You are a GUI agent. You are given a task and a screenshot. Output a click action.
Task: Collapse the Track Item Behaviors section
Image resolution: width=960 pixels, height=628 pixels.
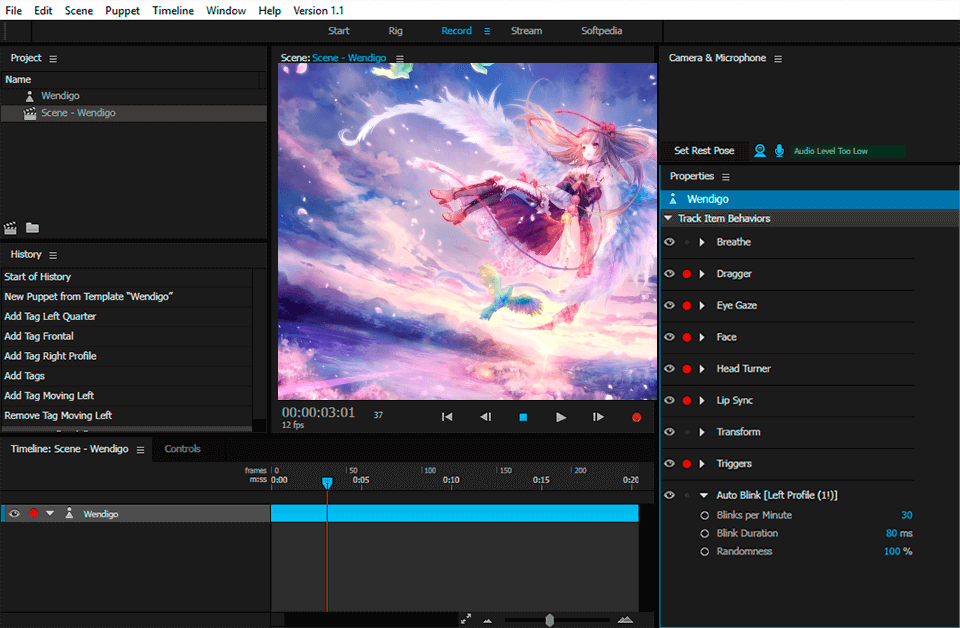tap(668, 219)
